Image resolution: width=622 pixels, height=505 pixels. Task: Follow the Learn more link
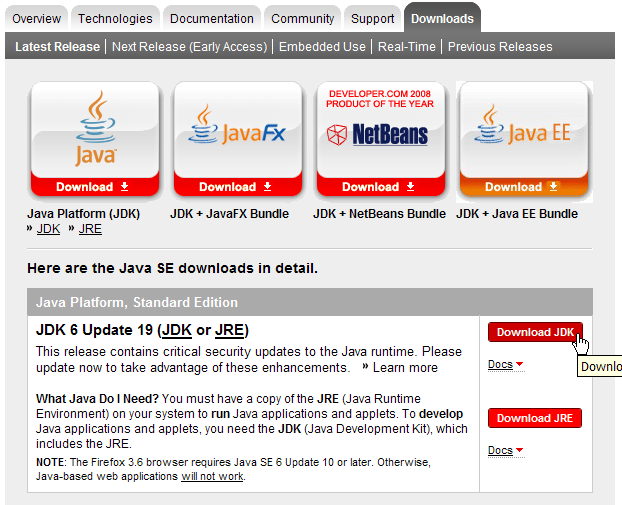pyautogui.click(x=405, y=367)
